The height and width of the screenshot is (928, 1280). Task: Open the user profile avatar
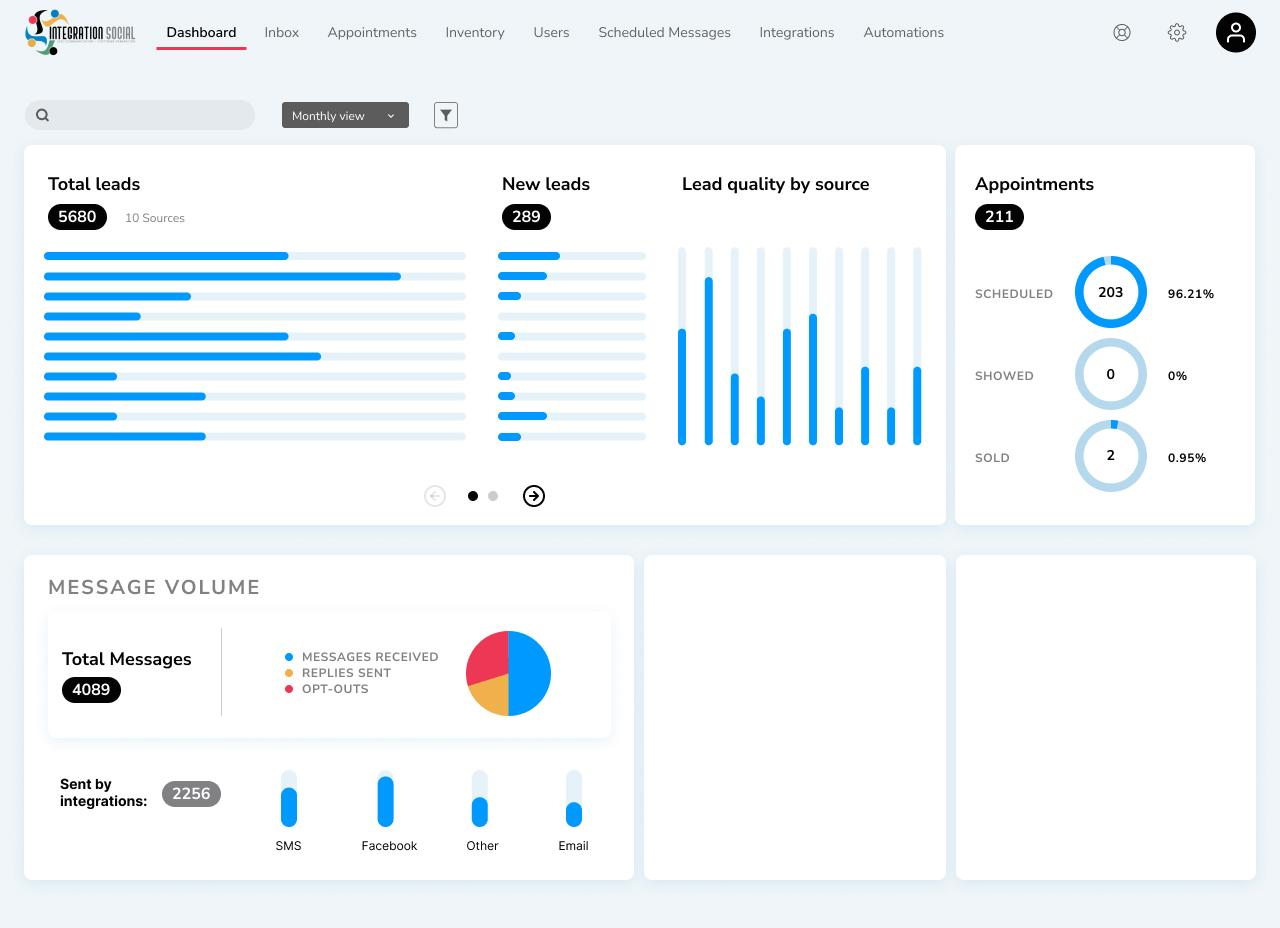point(1236,32)
